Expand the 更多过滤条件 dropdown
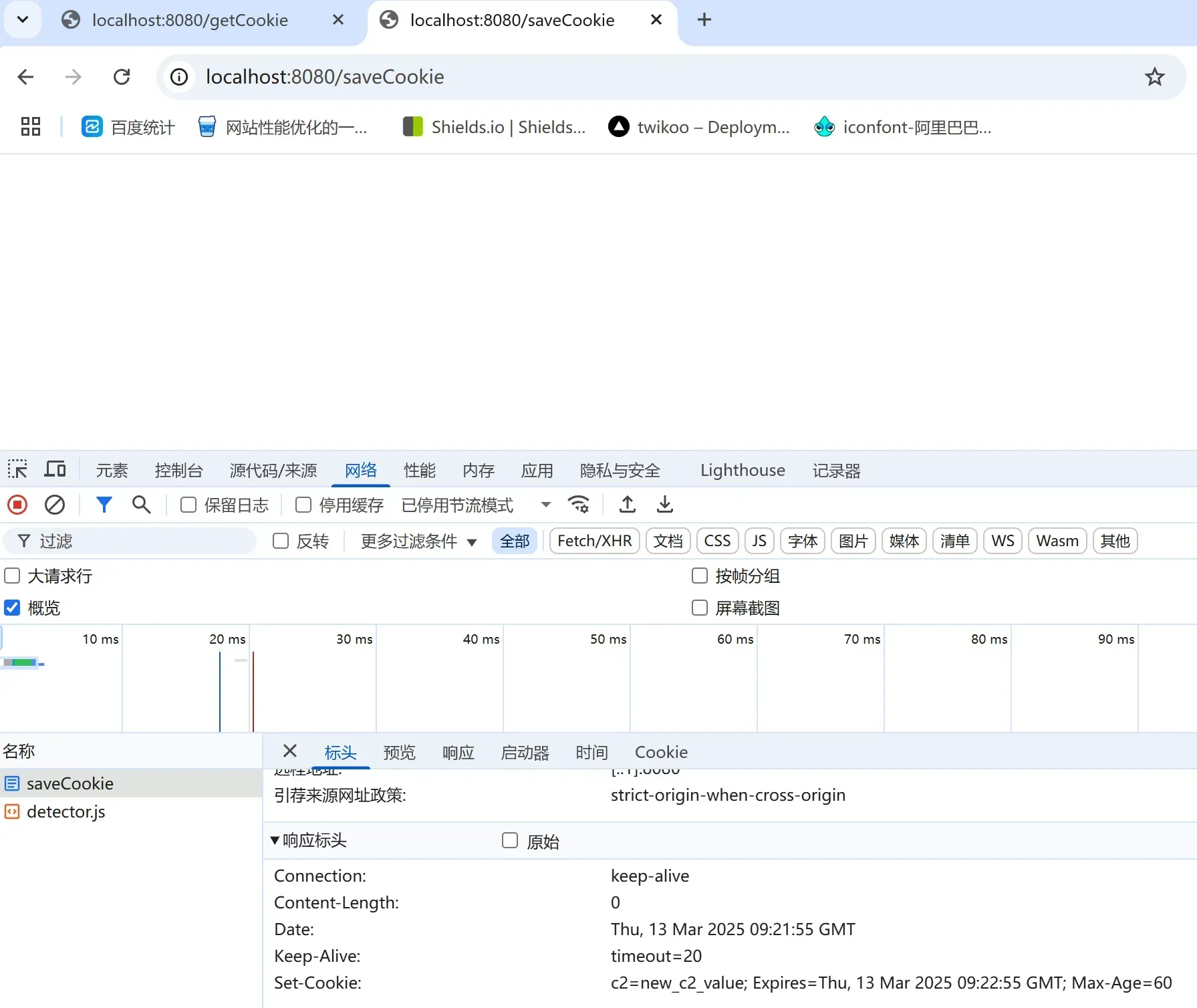The width and height of the screenshot is (1197, 1008). [x=418, y=541]
